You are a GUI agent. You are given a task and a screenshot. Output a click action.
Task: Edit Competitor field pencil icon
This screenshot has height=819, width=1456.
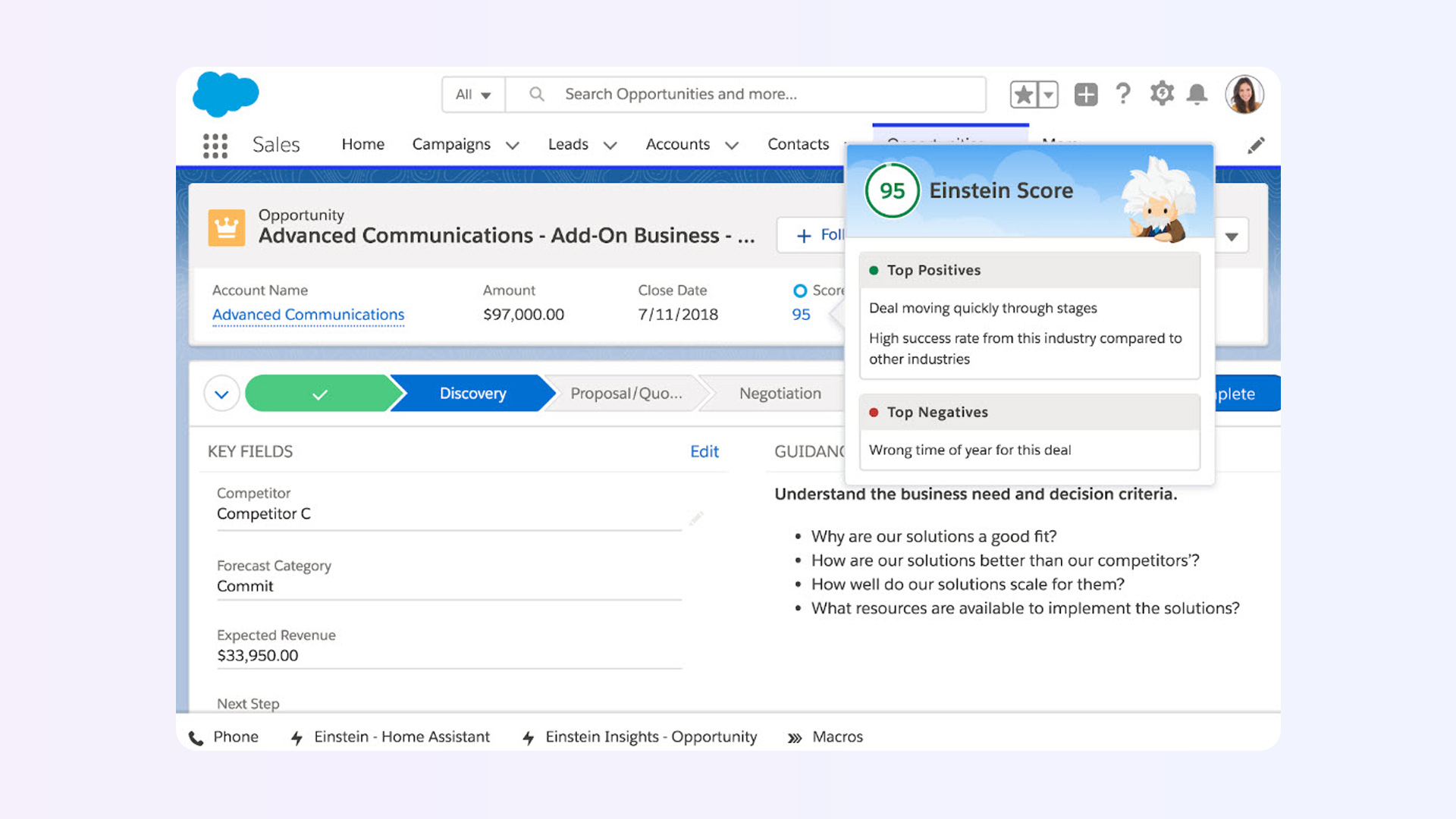[696, 519]
